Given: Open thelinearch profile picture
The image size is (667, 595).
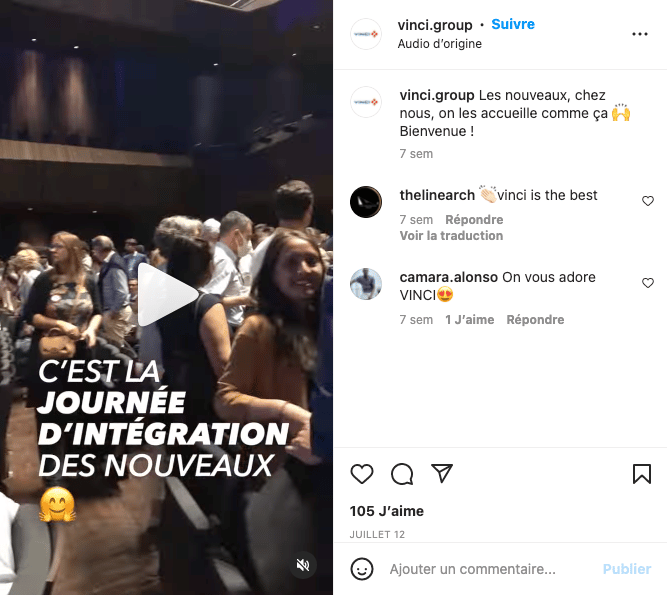Looking at the screenshot, I should tap(366, 202).
